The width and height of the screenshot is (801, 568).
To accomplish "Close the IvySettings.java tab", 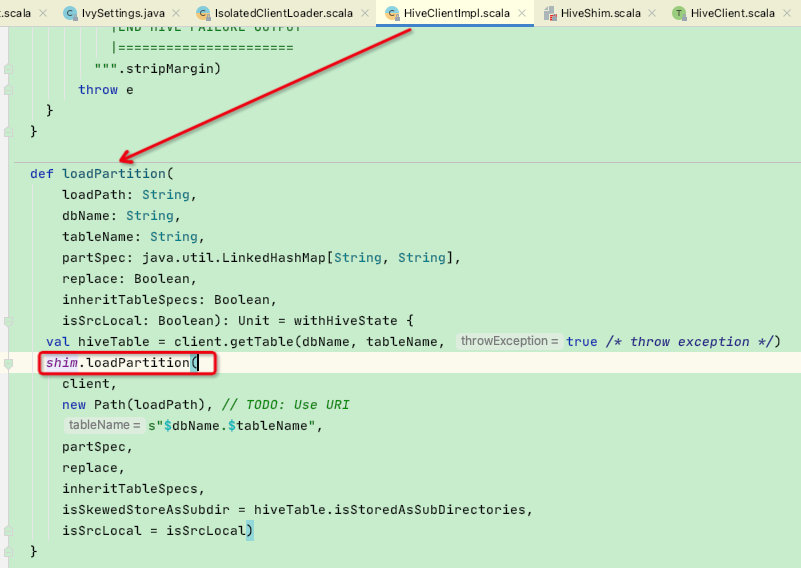I will 176,13.
